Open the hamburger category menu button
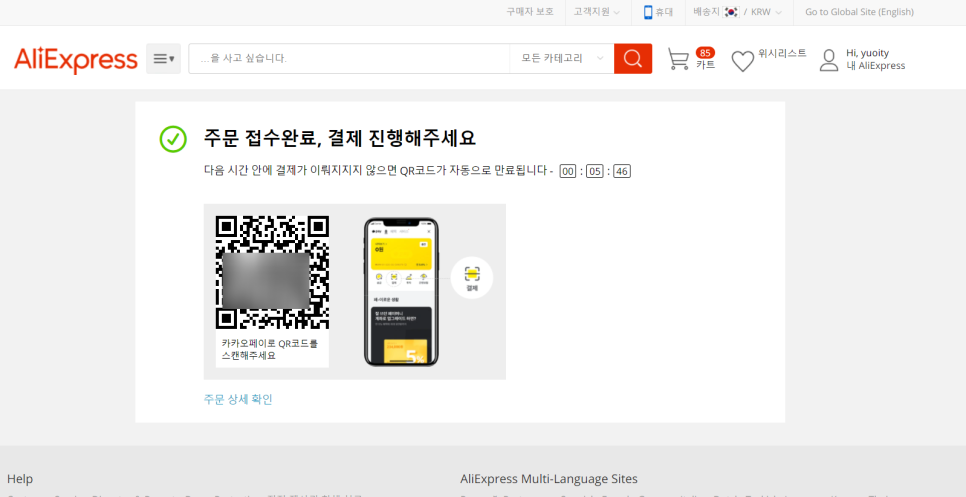 [x=163, y=59]
